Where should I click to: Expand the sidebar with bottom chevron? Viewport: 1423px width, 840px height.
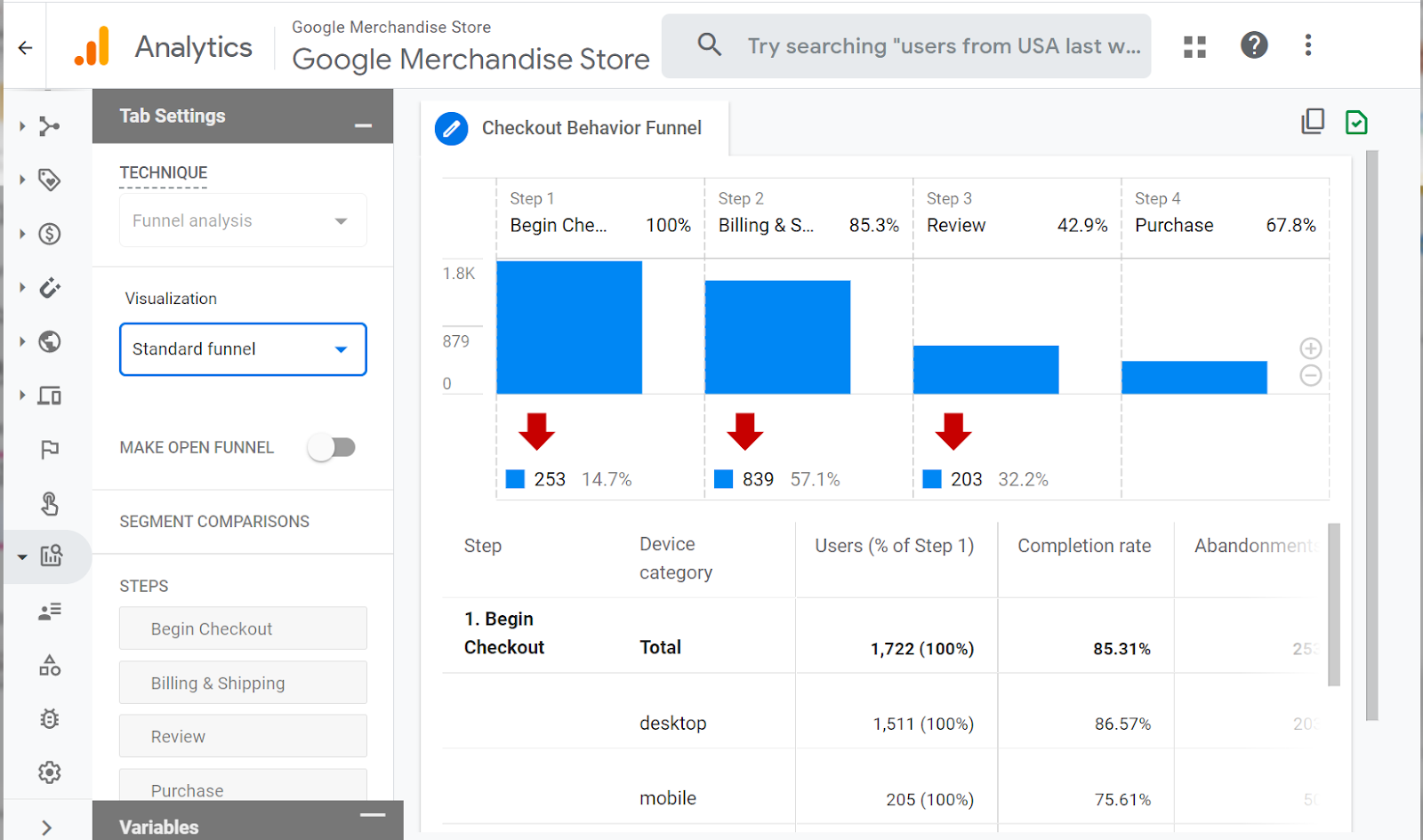47,828
